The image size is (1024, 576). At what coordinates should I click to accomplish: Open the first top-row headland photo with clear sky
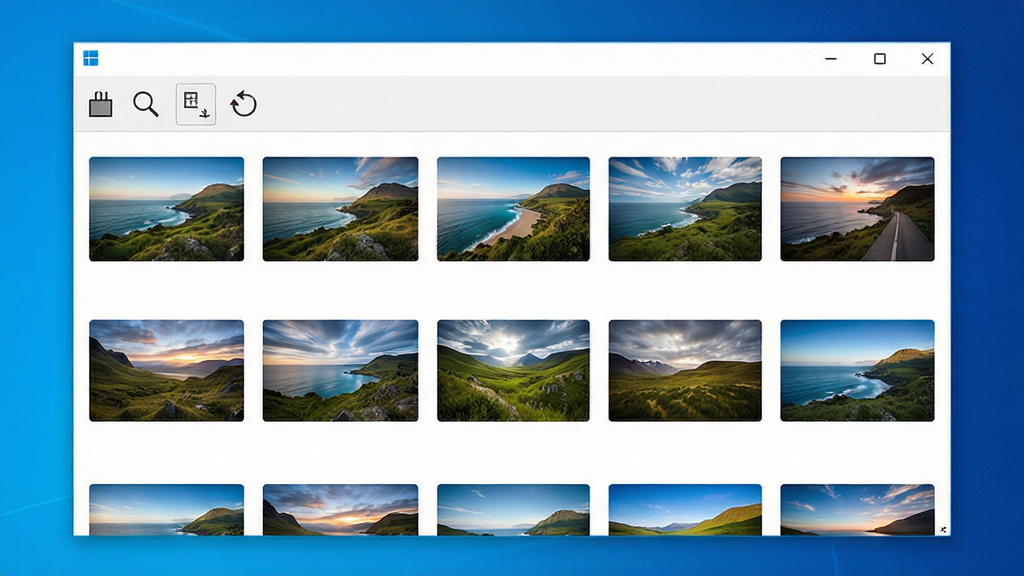coord(167,209)
